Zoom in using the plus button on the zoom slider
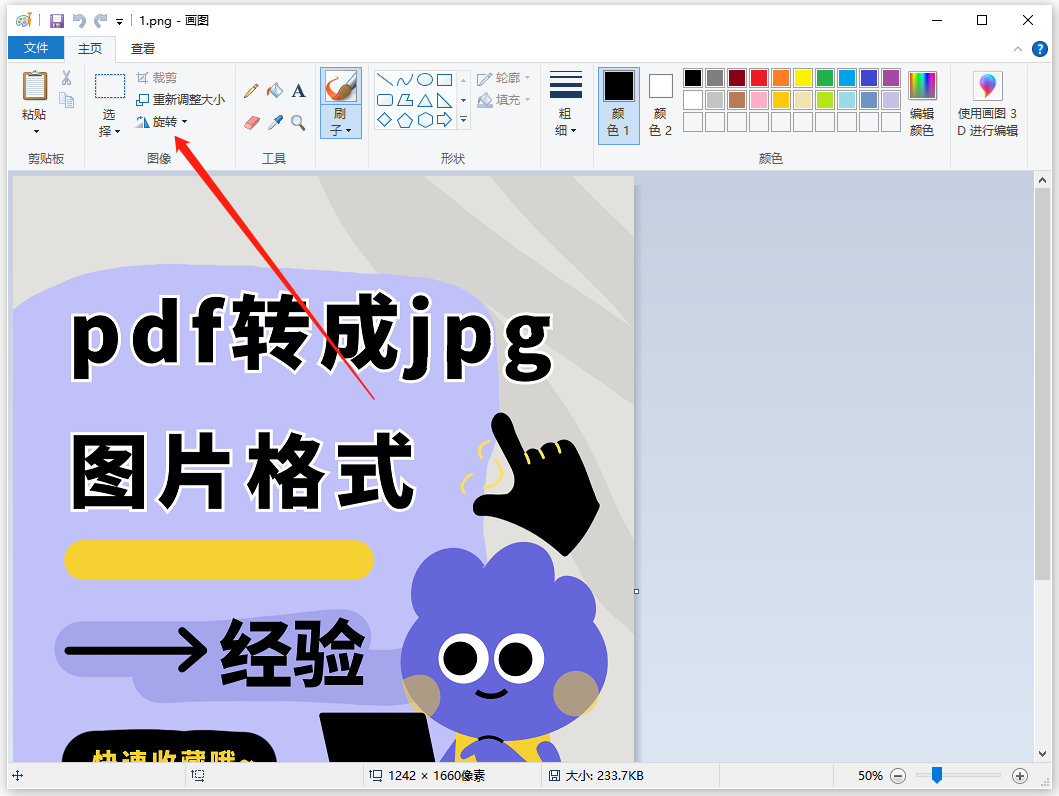This screenshot has height=796, width=1059. (x=1020, y=775)
